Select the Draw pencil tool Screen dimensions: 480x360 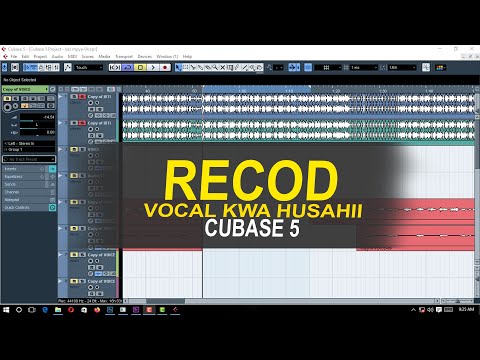click(237, 68)
